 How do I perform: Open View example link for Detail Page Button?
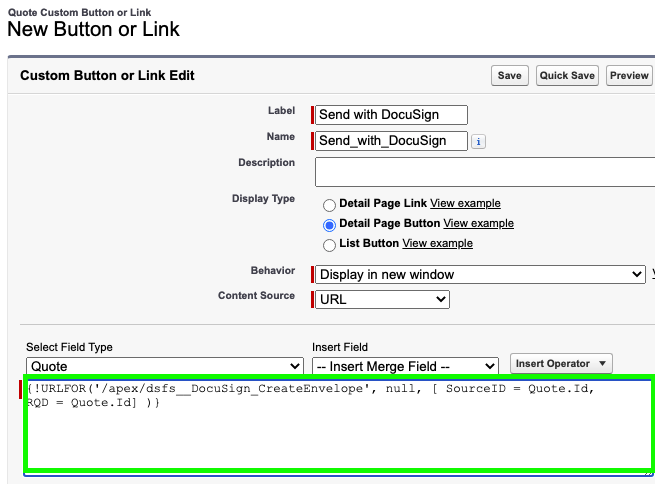(x=479, y=223)
